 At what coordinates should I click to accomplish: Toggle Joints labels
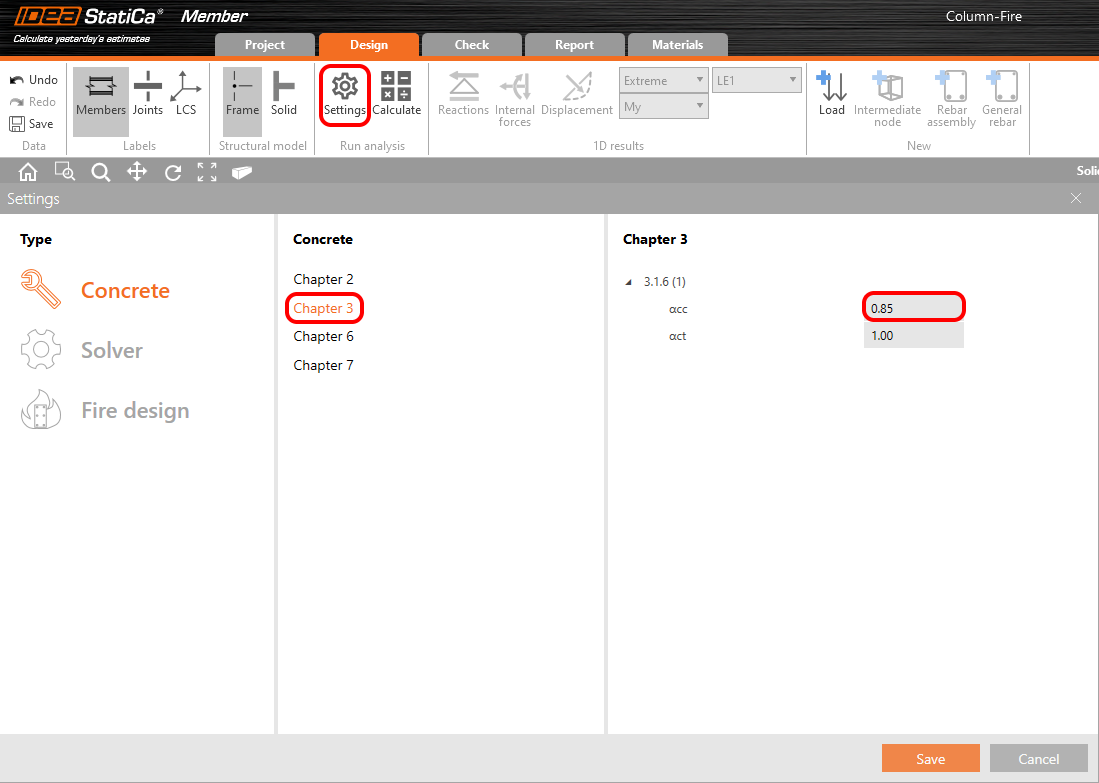tap(148, 94)
